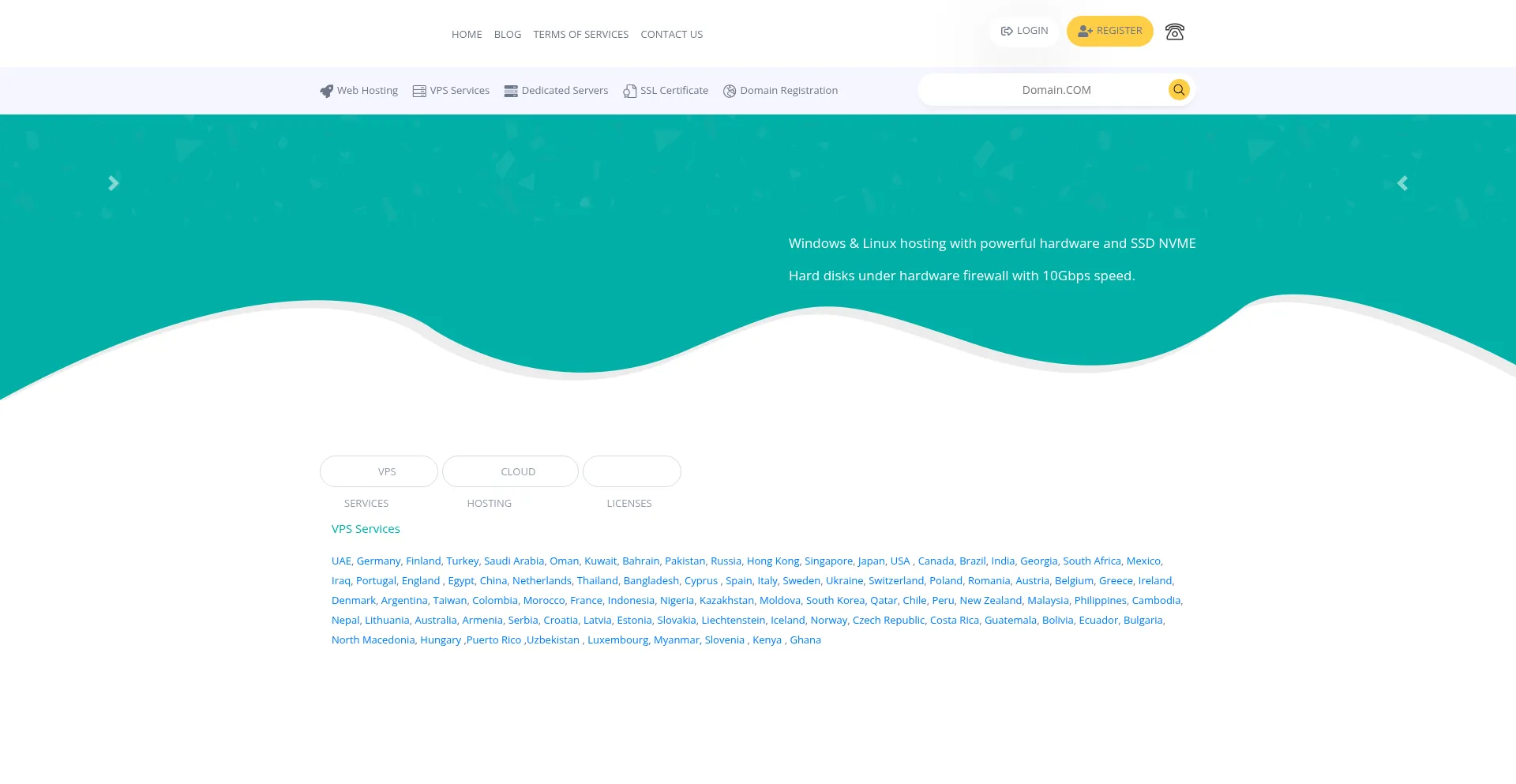1516x784 pixels.
Task: Select the Cloud hosting tab
Action: point(510,471)
